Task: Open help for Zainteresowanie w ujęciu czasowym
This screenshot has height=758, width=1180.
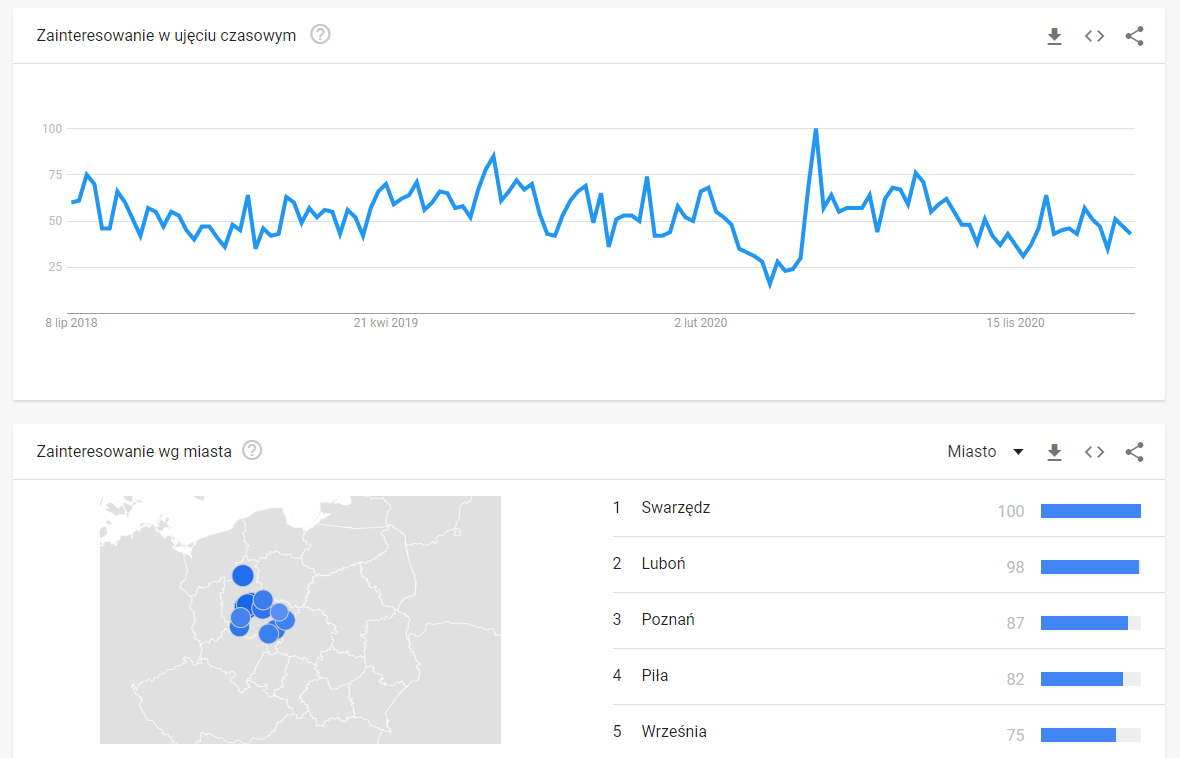Action: pos(321,35)
